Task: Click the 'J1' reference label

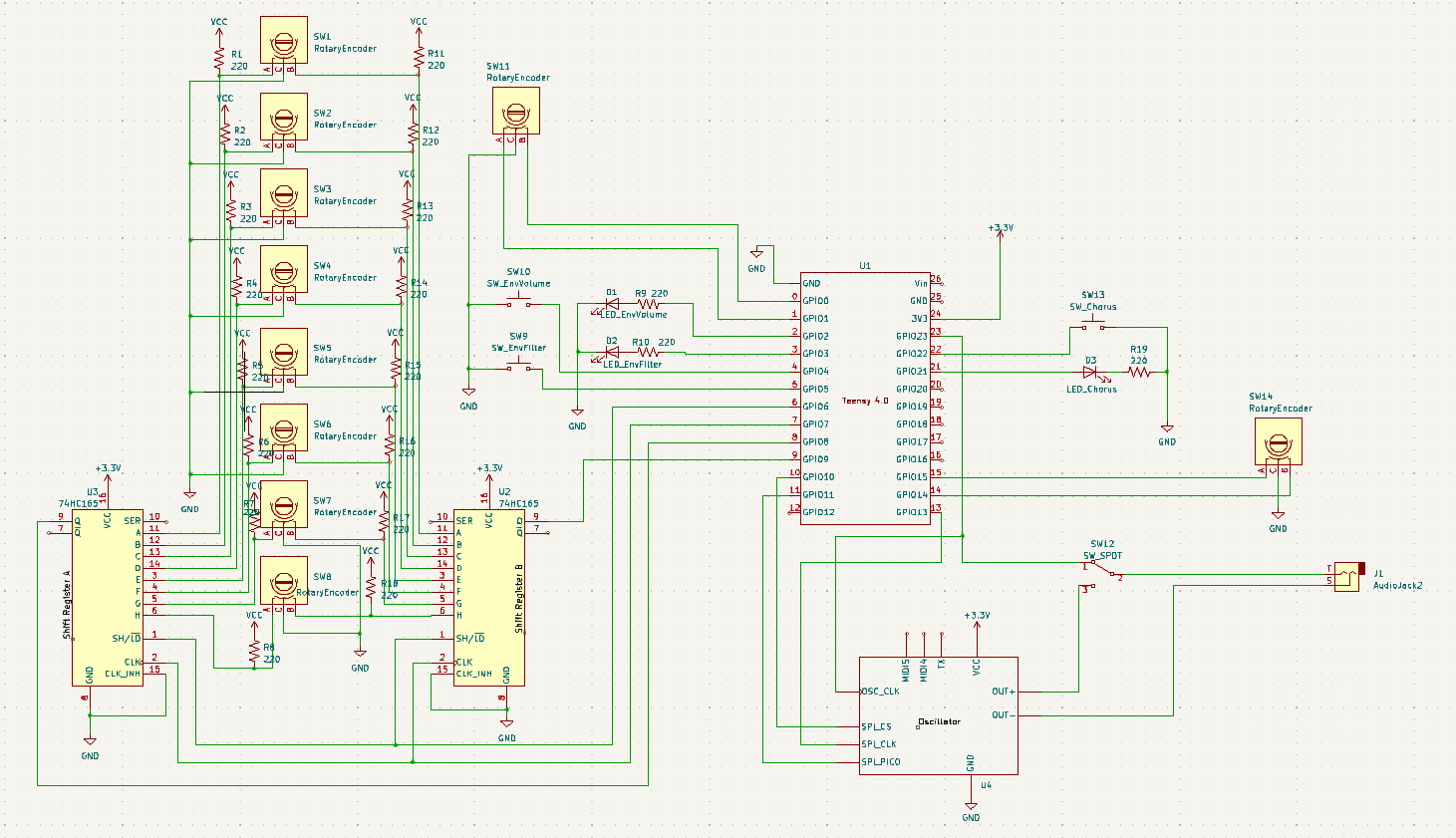Action: pyautogui.click(x=1378, y=574)
